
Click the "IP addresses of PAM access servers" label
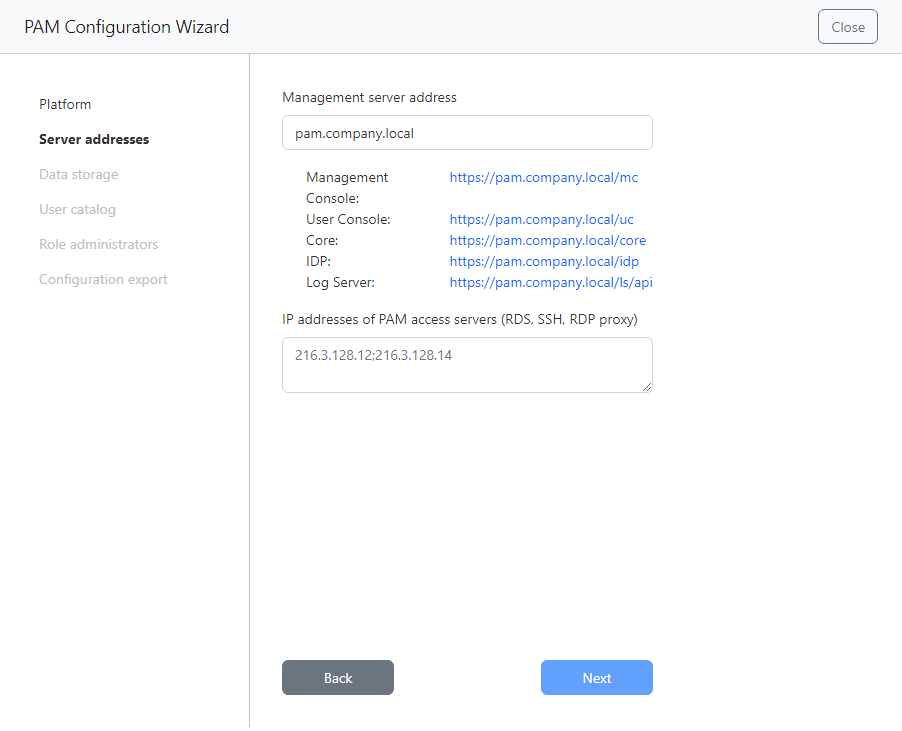point(460,319)
